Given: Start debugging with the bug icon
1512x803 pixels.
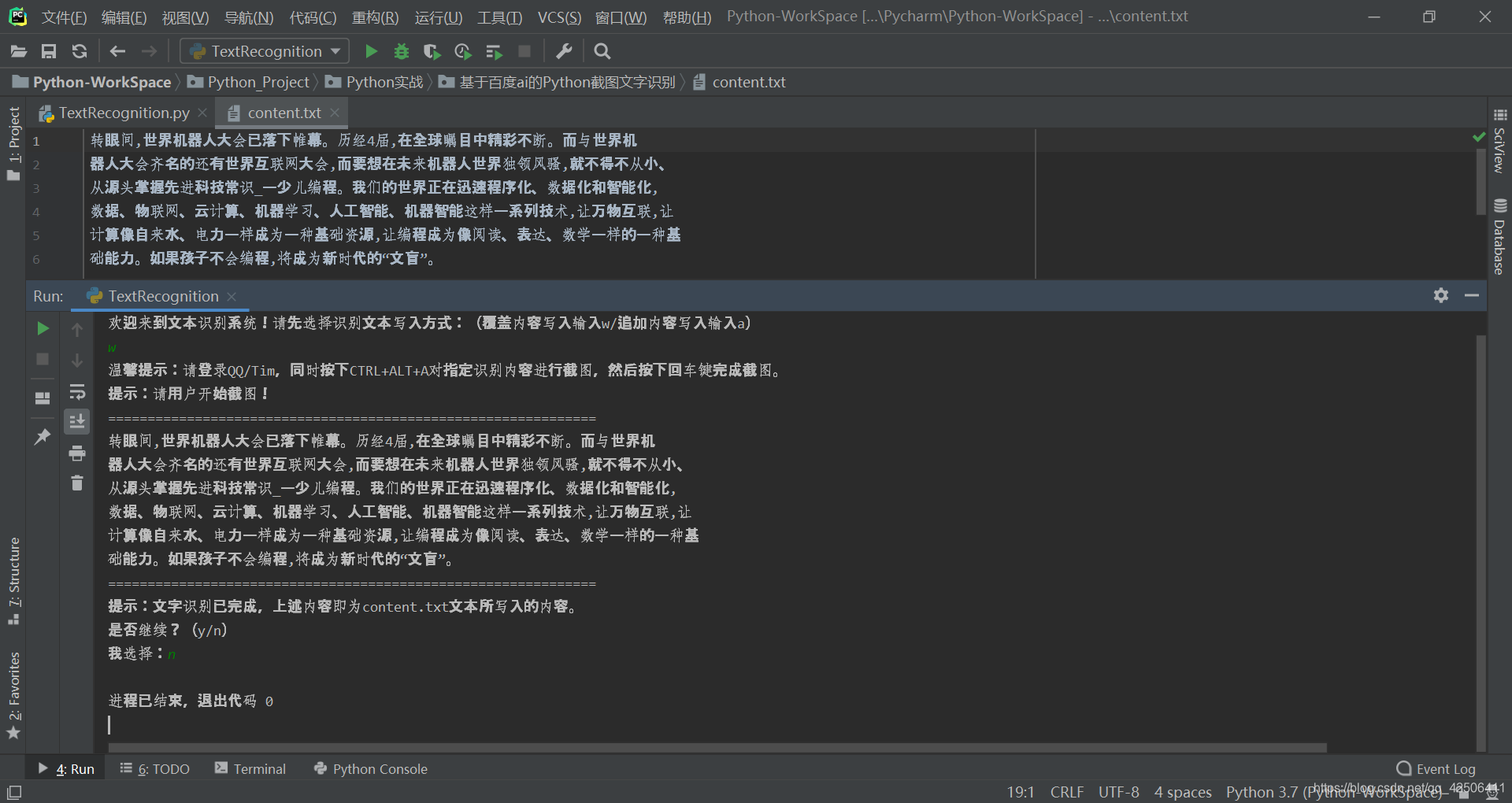Looking at the screenshot, I should pyautogui.click(x=402, y=51).
